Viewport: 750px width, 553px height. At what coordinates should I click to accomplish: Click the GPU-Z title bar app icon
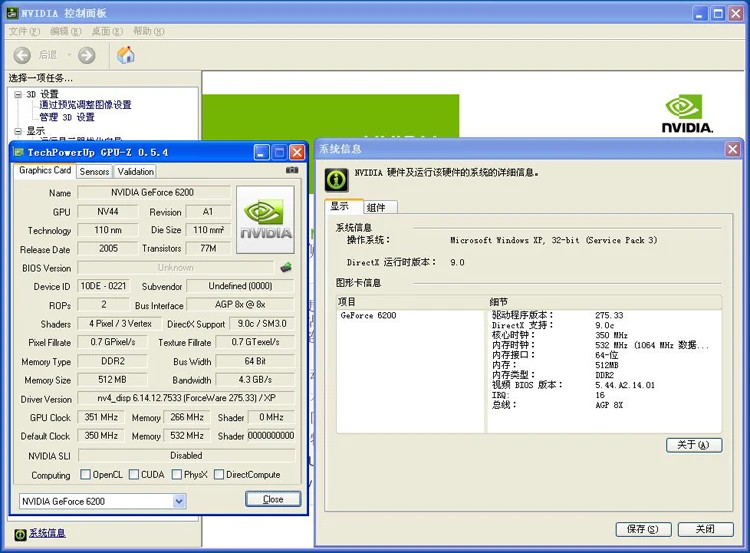pyautogui.click(x=19, y=152)
